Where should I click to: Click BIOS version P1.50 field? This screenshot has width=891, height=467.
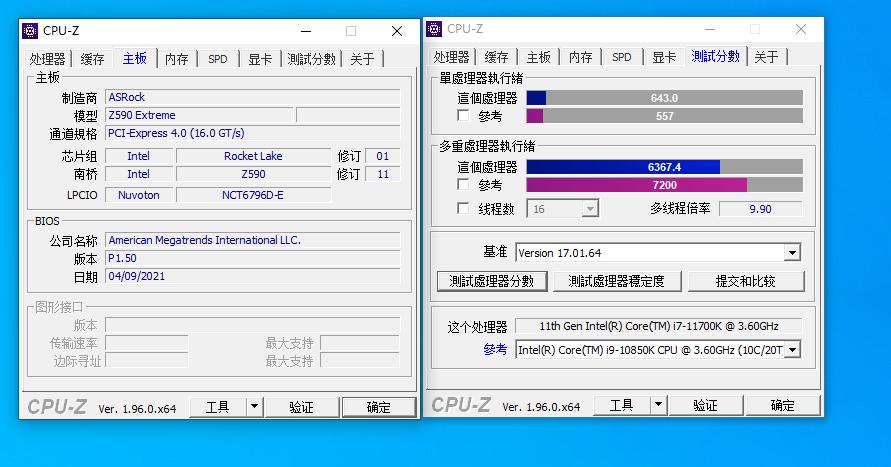(x=252, y=258)
